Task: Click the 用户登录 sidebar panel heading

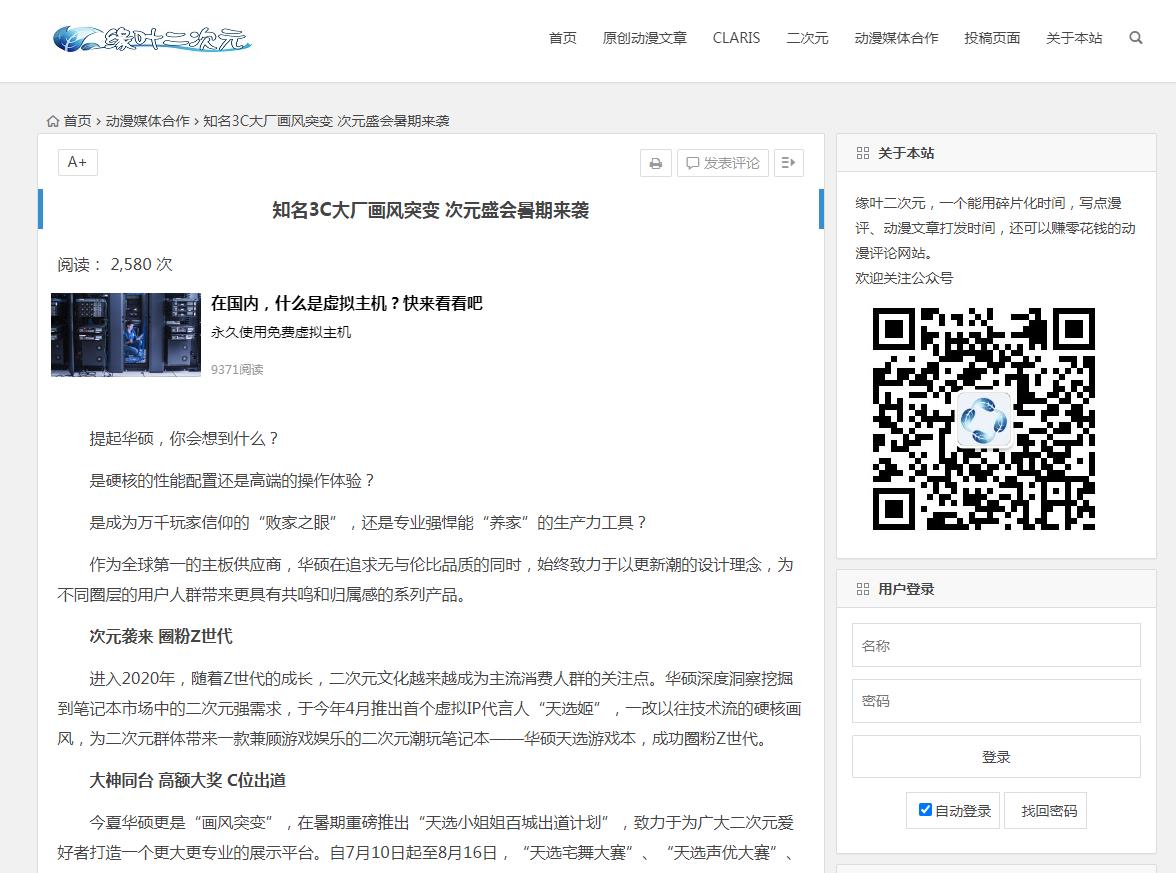Action: [906, 590]
